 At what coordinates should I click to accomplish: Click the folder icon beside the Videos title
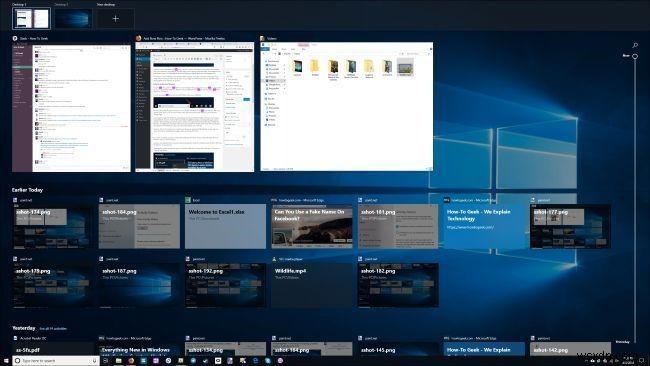tap(263, 38)
